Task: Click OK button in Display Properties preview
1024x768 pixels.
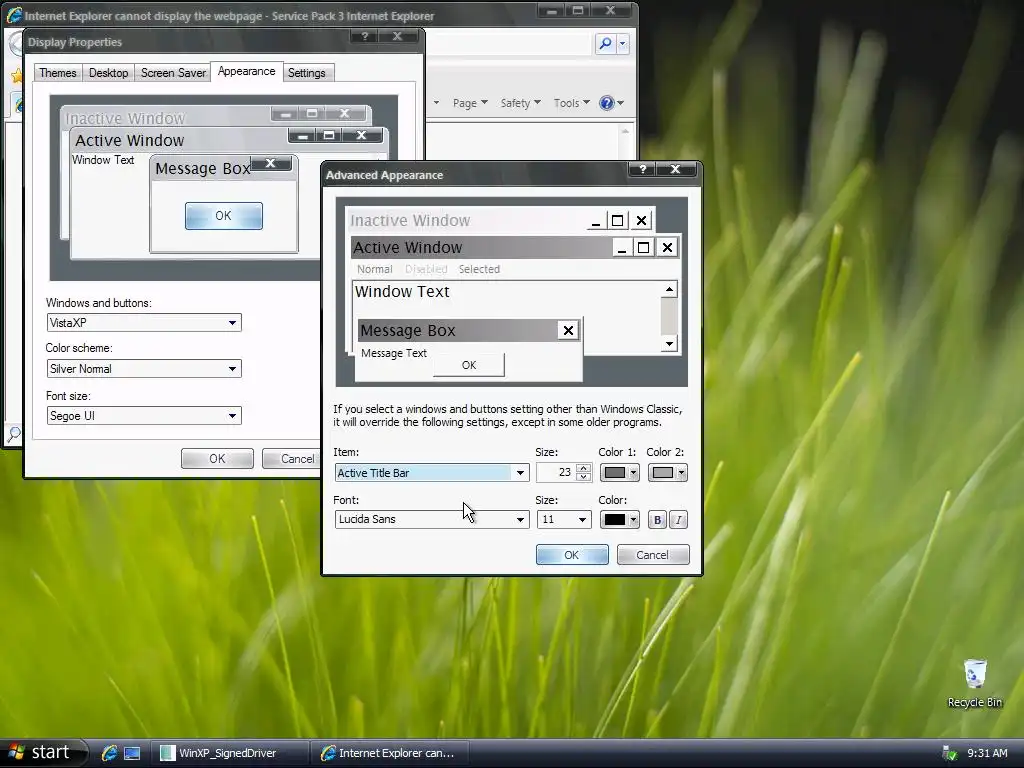Action: [223, 216]
